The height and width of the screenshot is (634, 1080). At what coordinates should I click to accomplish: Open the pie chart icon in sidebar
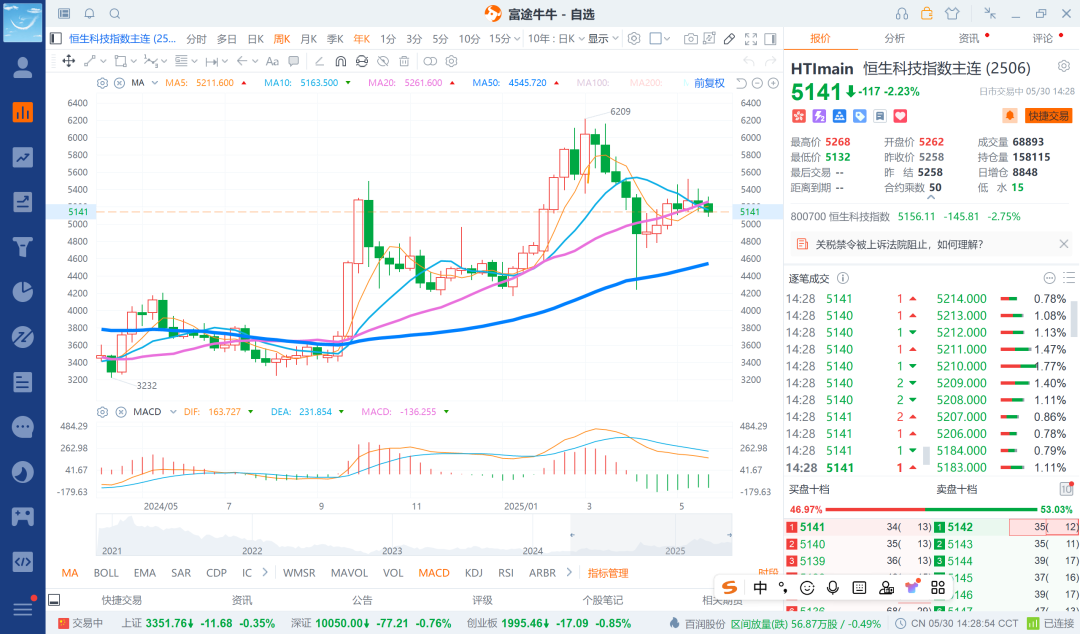(x=23, y=292)
